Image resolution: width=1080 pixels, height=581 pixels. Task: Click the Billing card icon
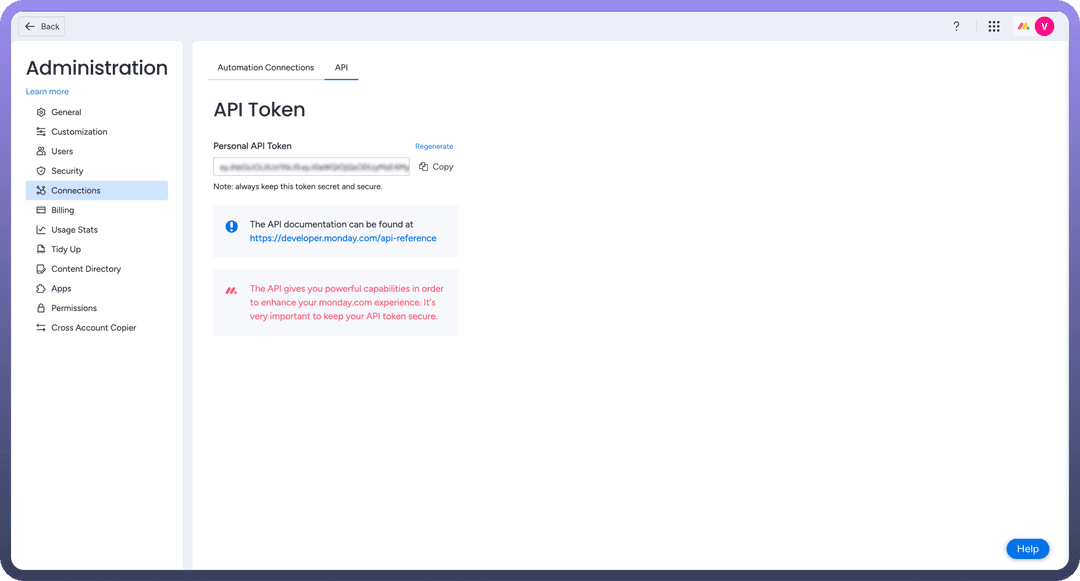pos(41,210)
